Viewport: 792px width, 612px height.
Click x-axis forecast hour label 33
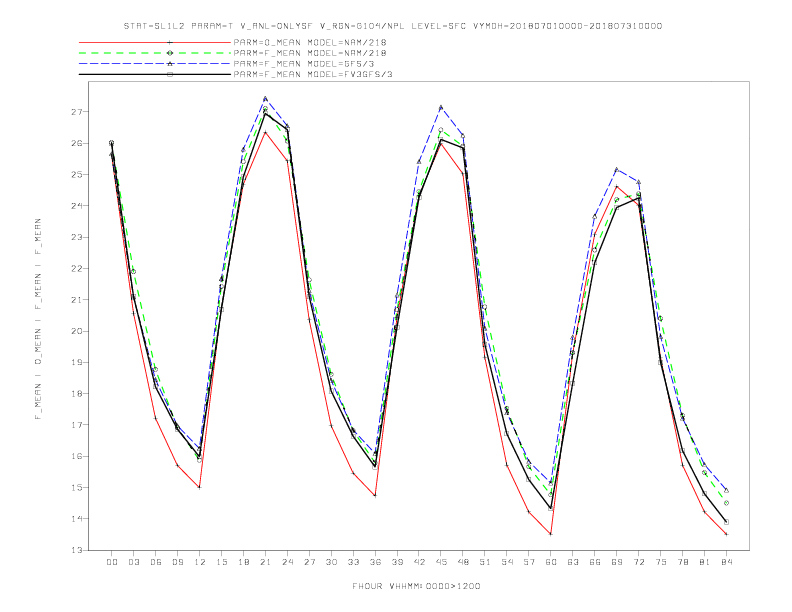353,562
